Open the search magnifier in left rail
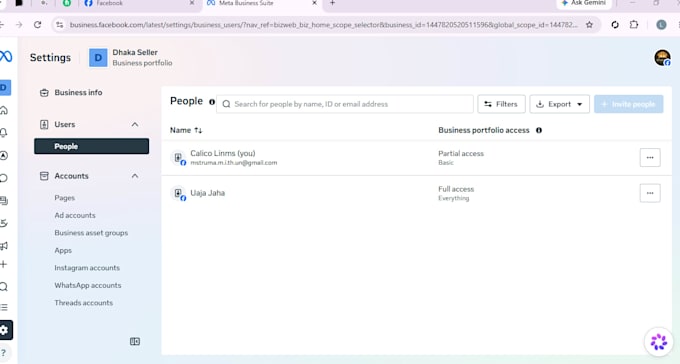This screenshot has height=364, width=680. click(x=4, y=286)
